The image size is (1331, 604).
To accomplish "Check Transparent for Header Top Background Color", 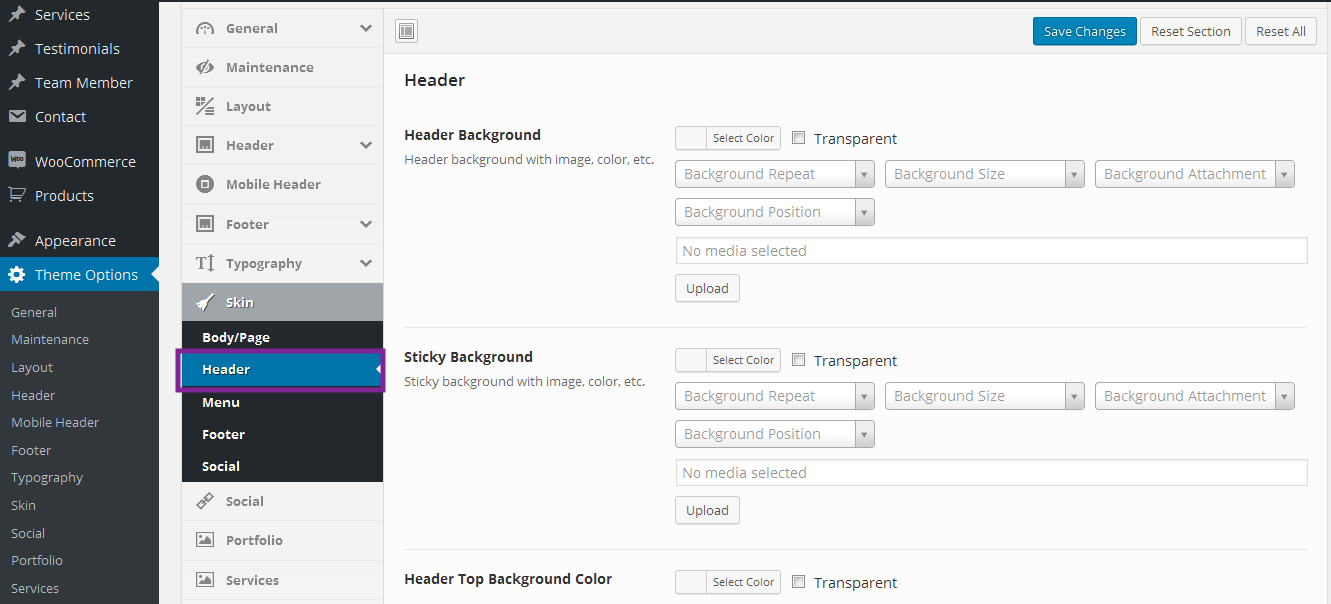I will pyautogui.click(x=799, y=582).
